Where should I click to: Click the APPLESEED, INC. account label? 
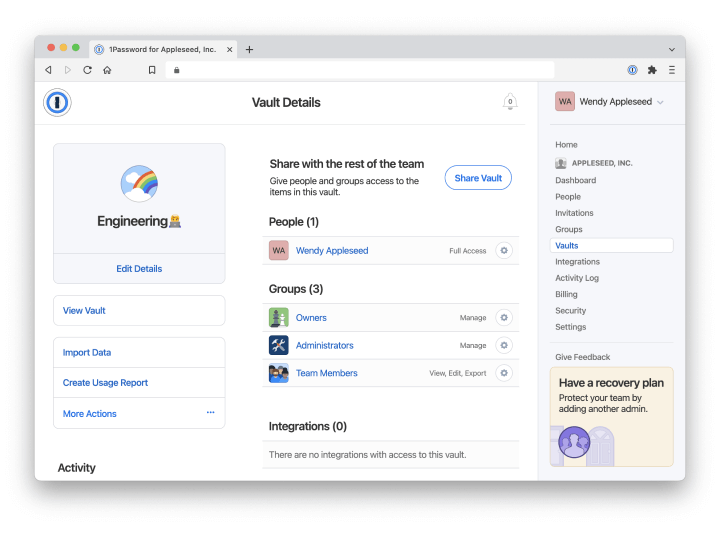(x=602, y=163)
